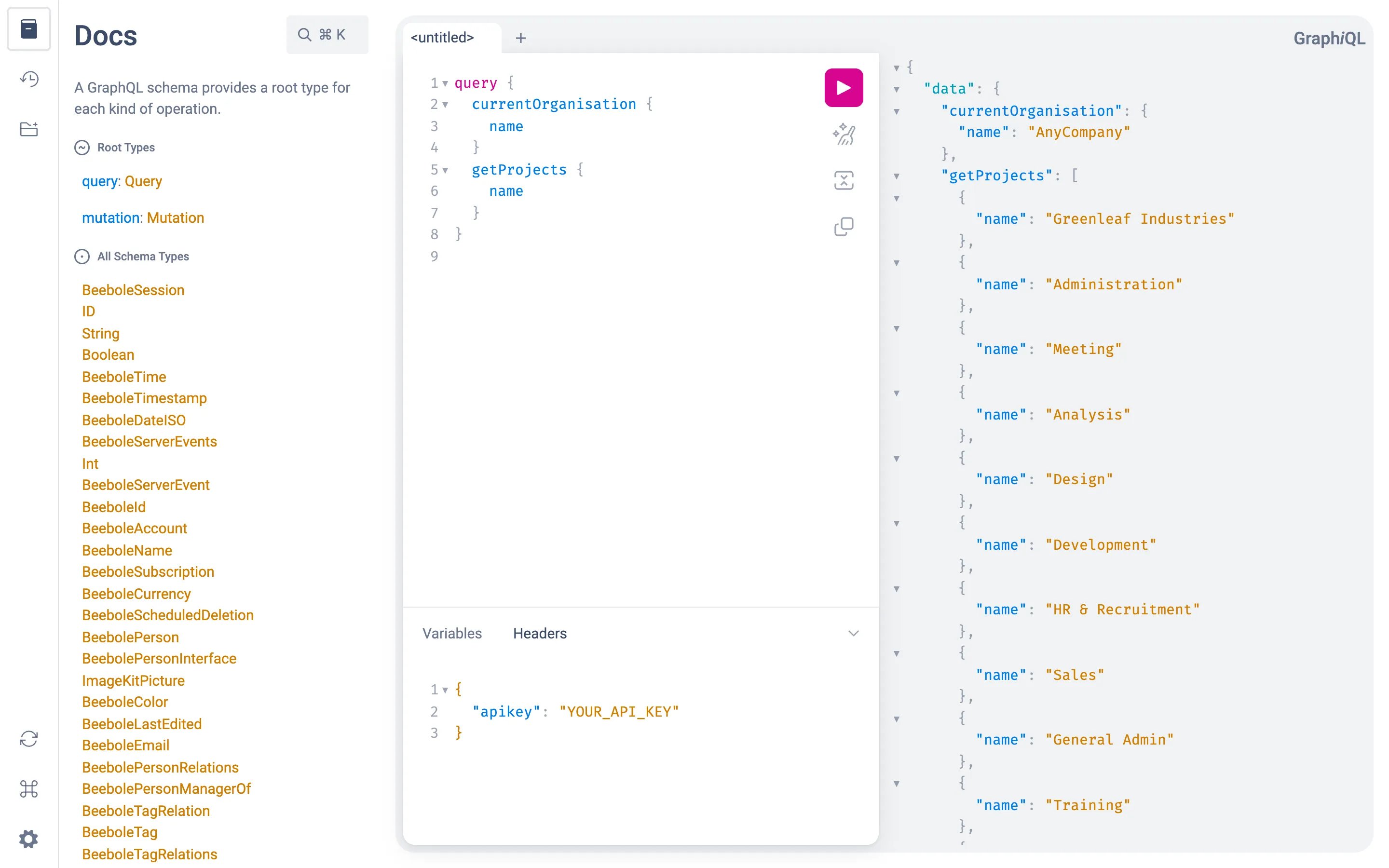
Task: Run the query with the play button
Action: pos(843,88)
